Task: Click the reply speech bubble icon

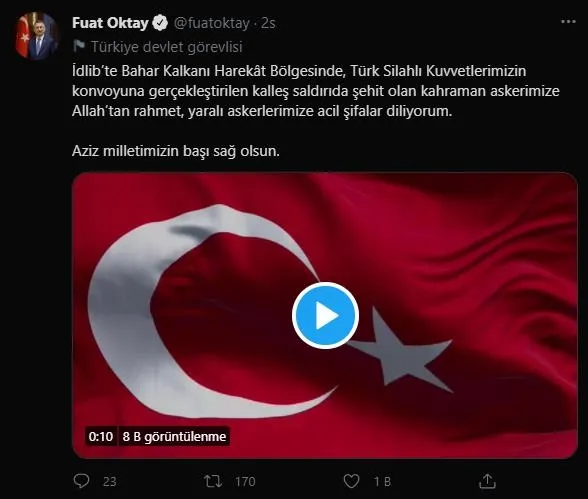Action: 81,481
